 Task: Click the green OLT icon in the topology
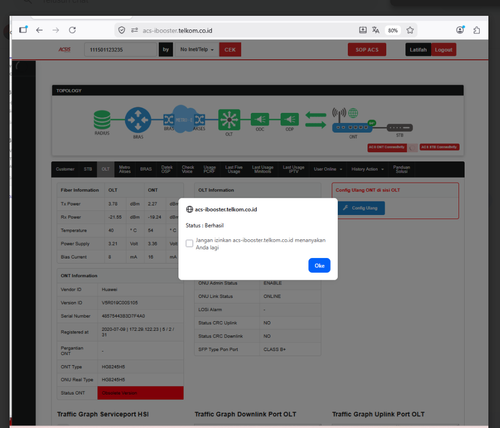point(229,120)
